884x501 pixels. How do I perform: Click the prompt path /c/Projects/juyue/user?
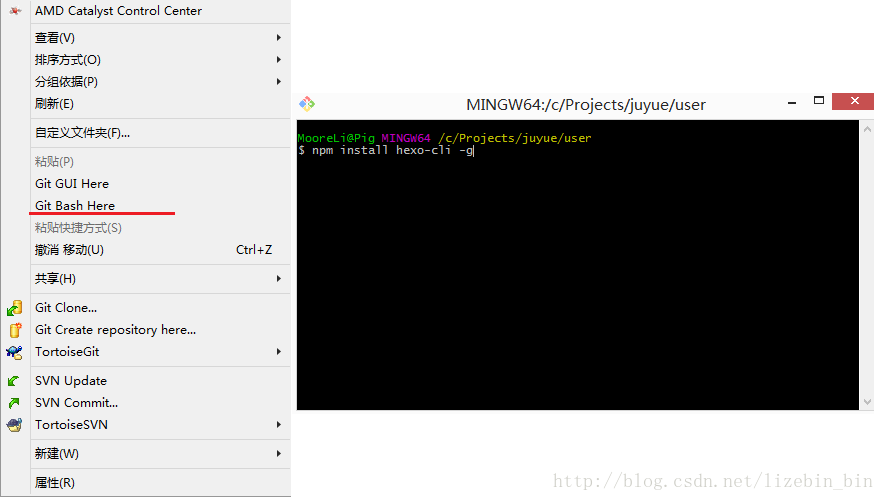[x=515, y=138]
